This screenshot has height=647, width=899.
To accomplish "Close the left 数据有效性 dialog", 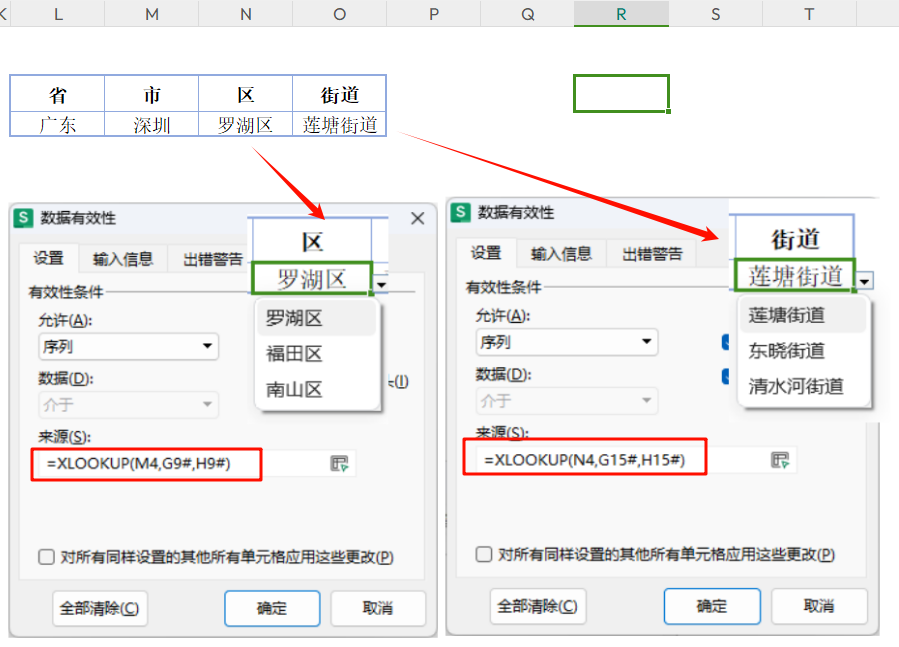I will click(417, 218).
